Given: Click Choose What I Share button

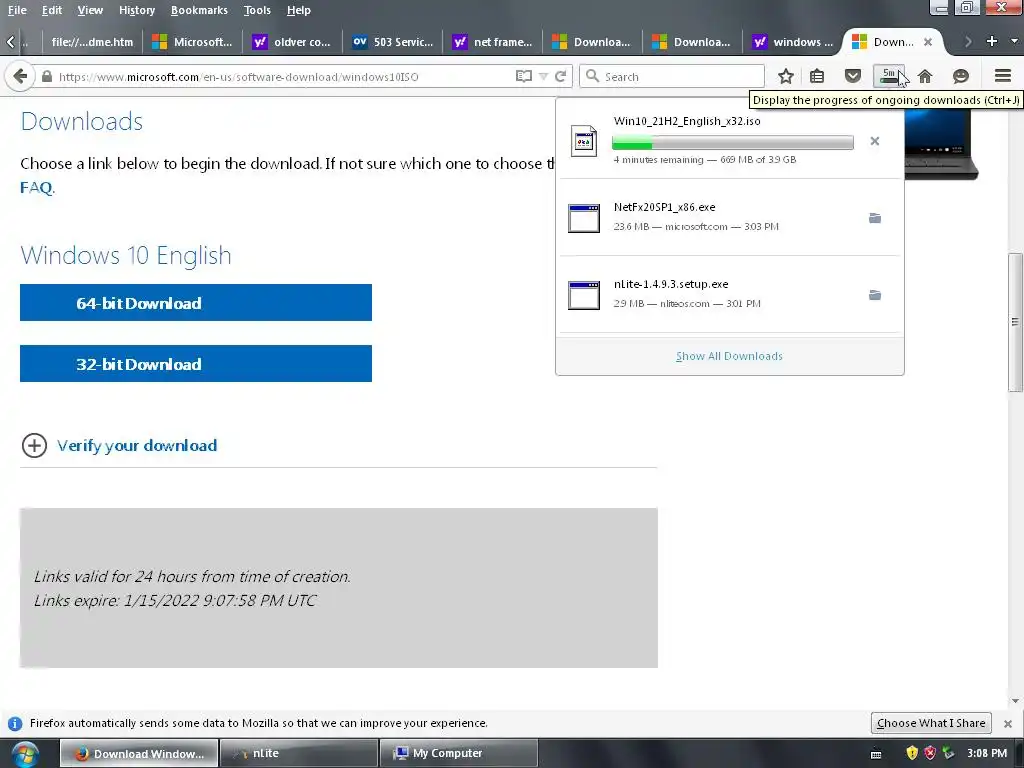Looking at the screenshot, I should point(931,723).
